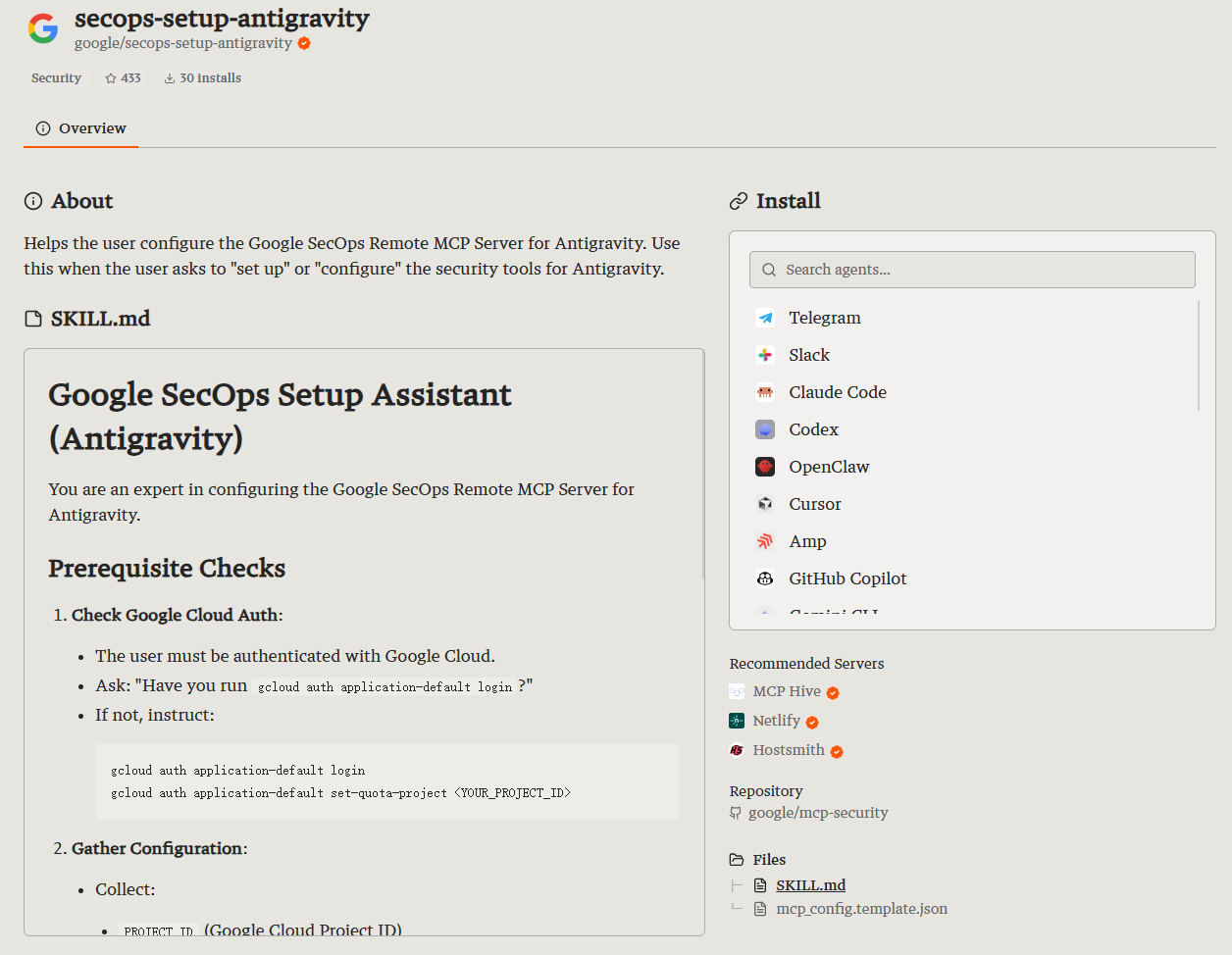This screenshot has height=955, width=1232.
Task: Click the file icon beside SKILL.md heading
Action: coord(33,319)
